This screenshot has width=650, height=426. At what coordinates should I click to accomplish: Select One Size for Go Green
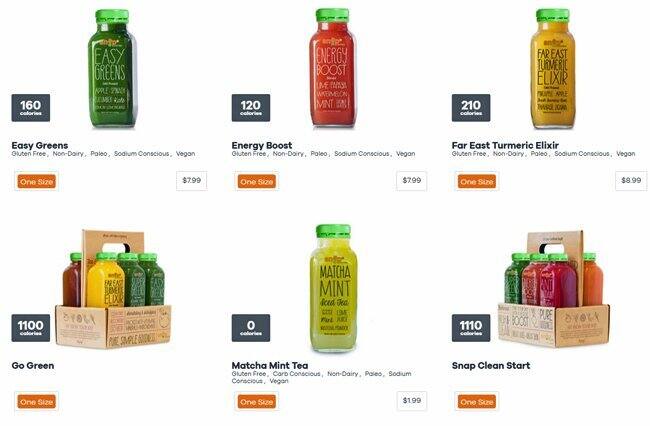(x=36, y=402)
